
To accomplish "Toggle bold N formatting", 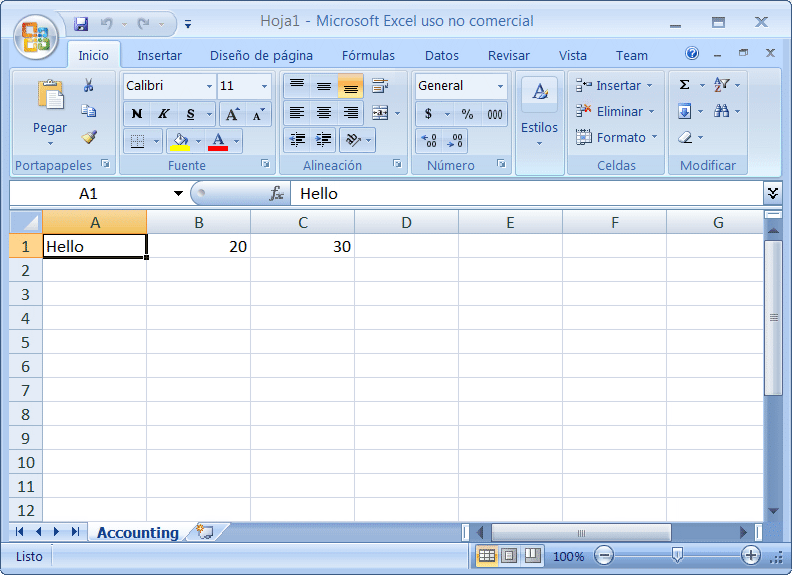I will [137, 114].
